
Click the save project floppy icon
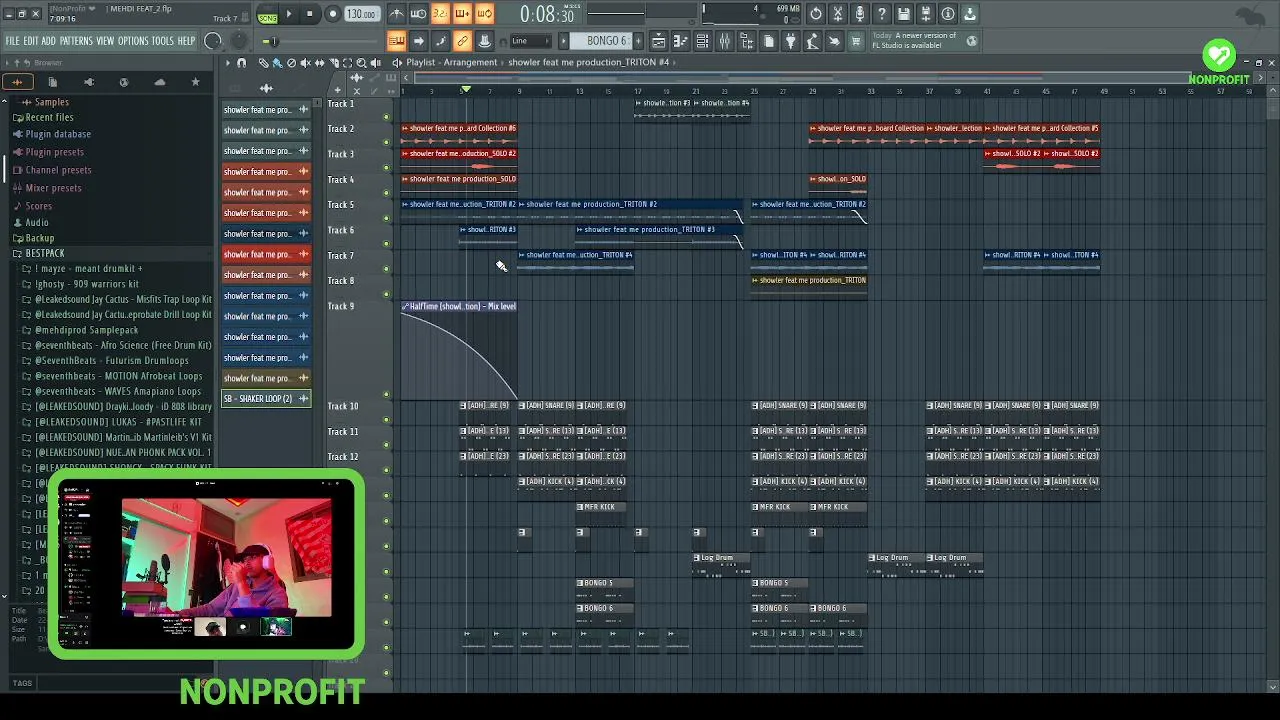[904, 14]
